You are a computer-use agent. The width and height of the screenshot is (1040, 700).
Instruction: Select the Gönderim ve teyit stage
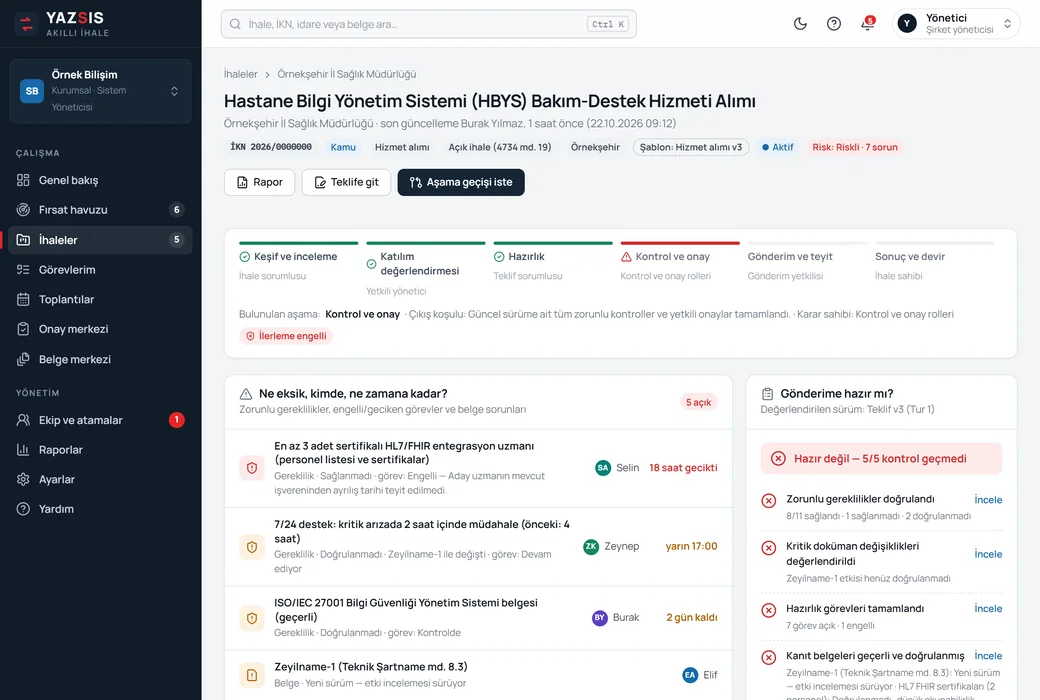[807, 262]
